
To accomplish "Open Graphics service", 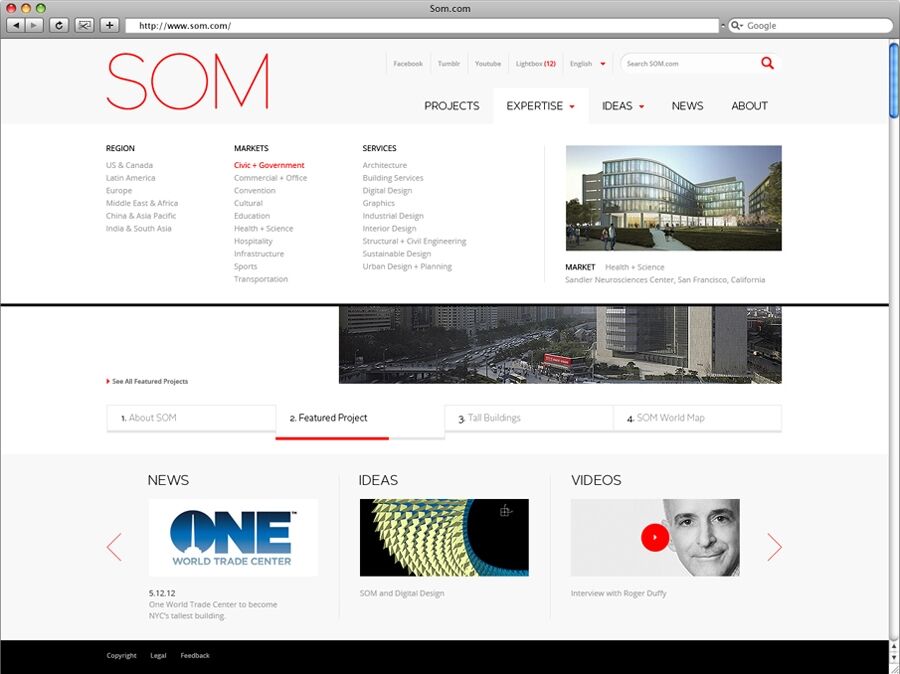I will [x=378, y=203].
